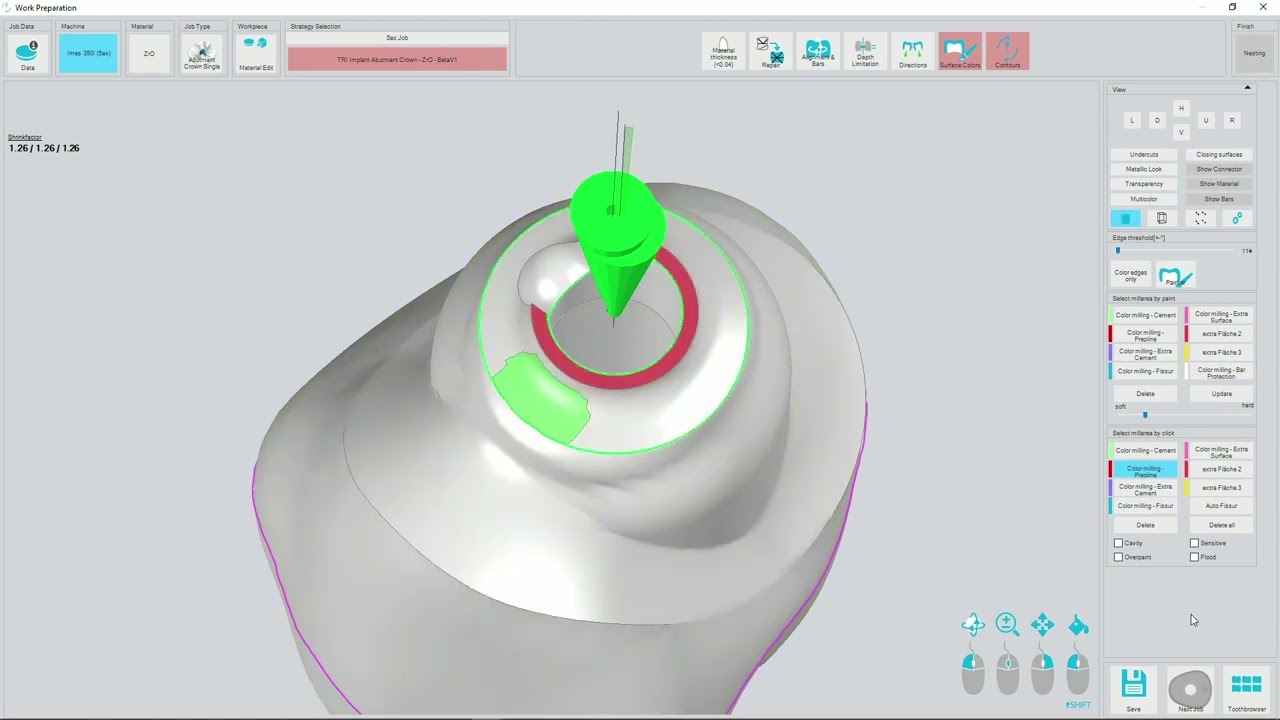
Task: Select solid shaded display mode icon
Action: [1125, 218]
